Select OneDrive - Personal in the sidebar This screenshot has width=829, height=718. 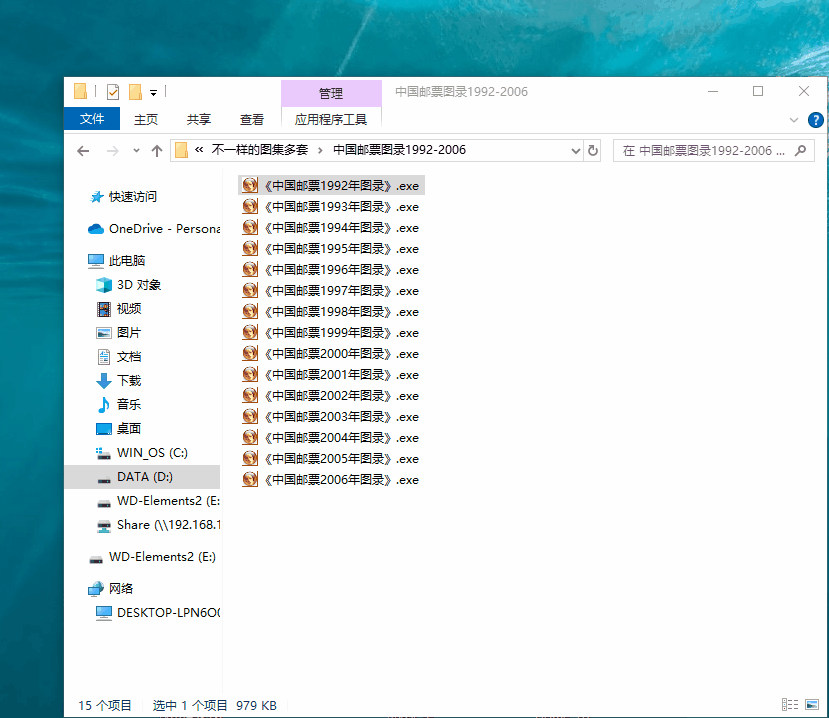153,229
